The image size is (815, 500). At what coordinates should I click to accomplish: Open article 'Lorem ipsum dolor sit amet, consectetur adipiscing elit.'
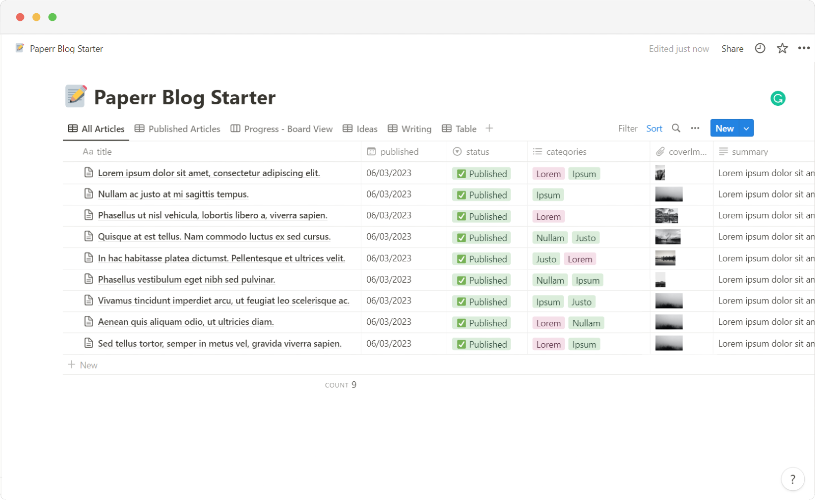click(209, 173)
